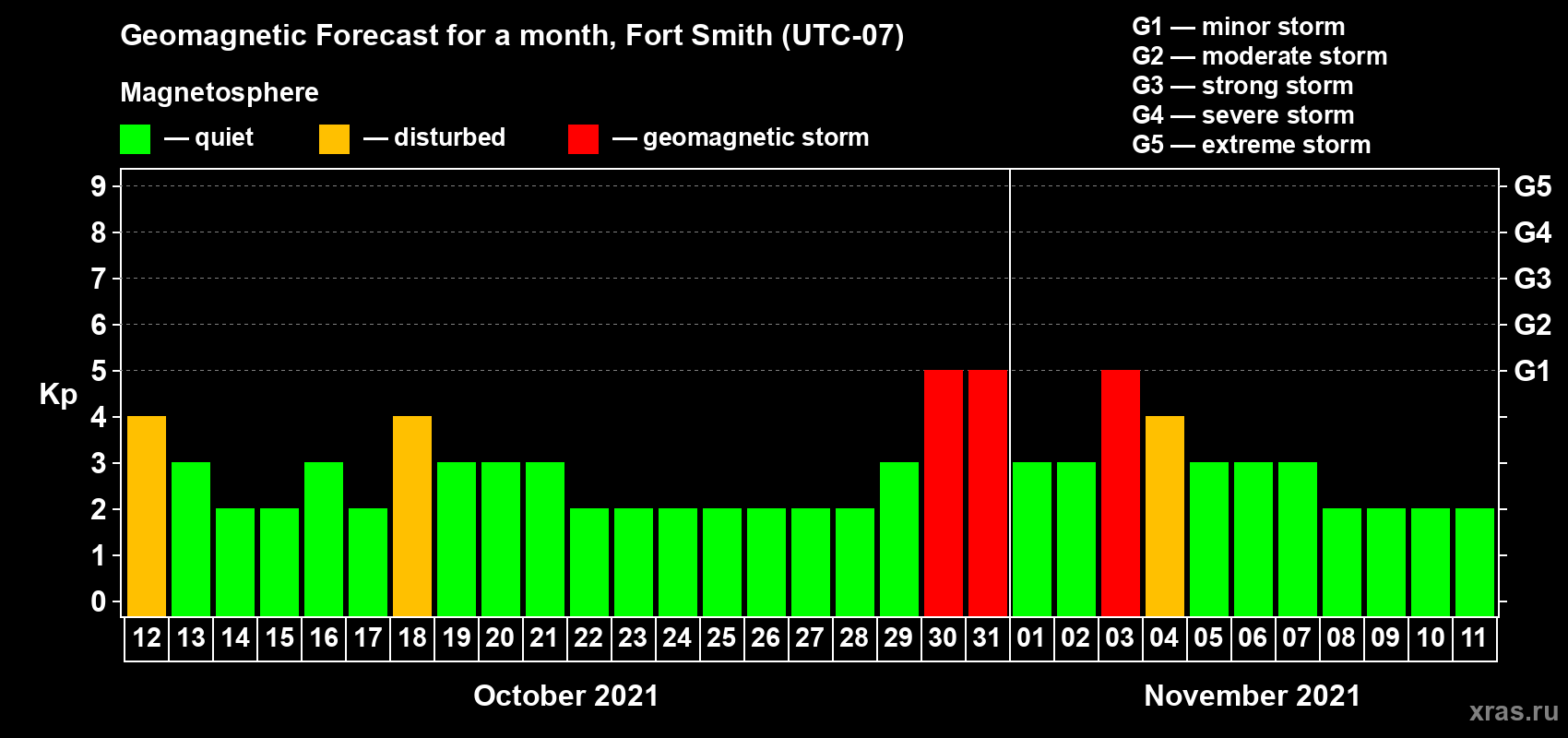This screenshot has width=1568, height=738.
Task: Click the Kp axis value 9
Action: click(99, 186)
